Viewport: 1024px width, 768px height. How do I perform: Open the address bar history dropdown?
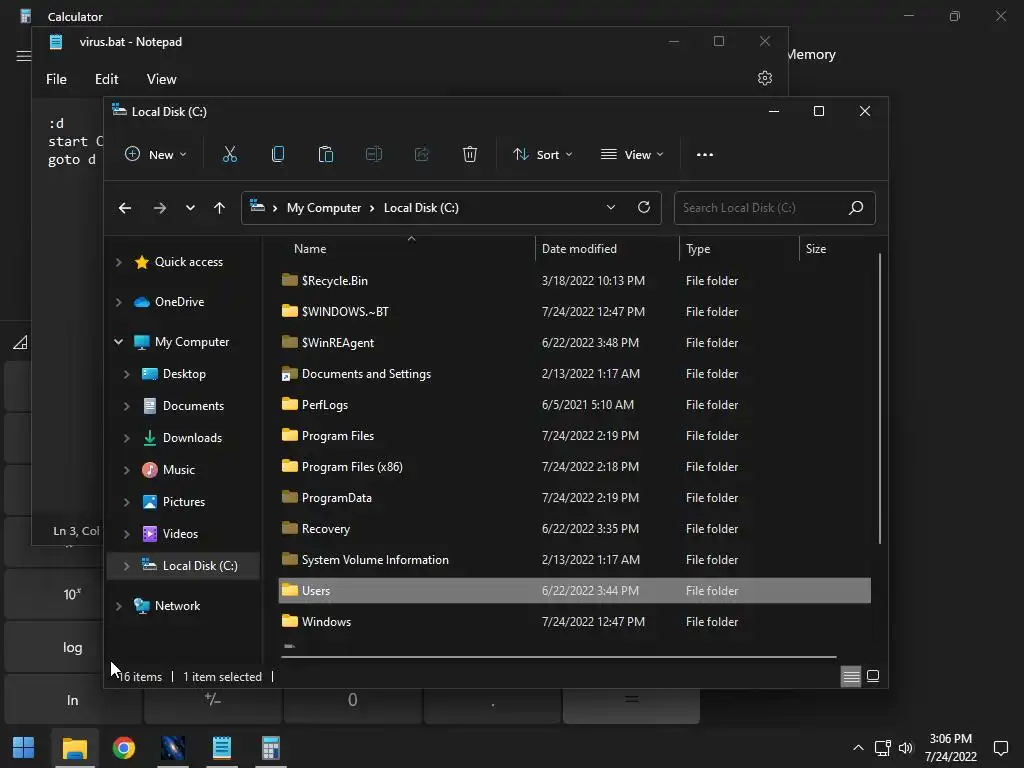point(611,207)
